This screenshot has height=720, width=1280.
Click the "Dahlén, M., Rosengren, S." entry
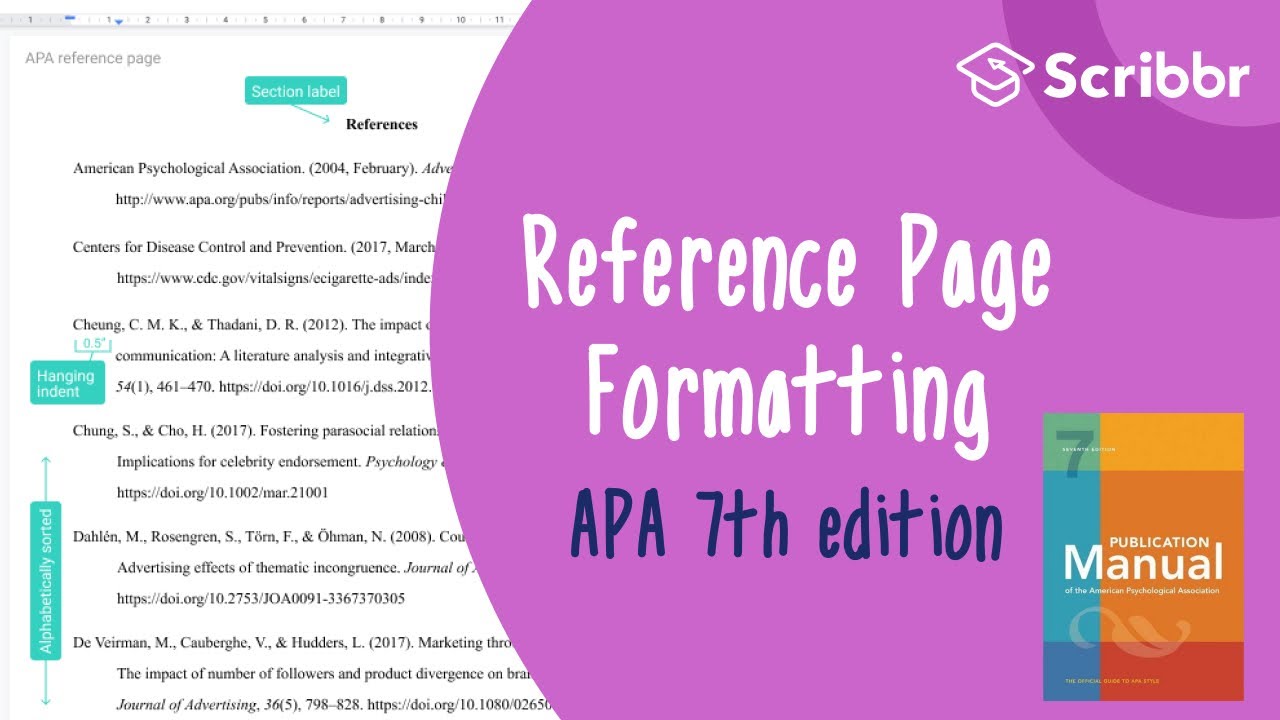267,537
